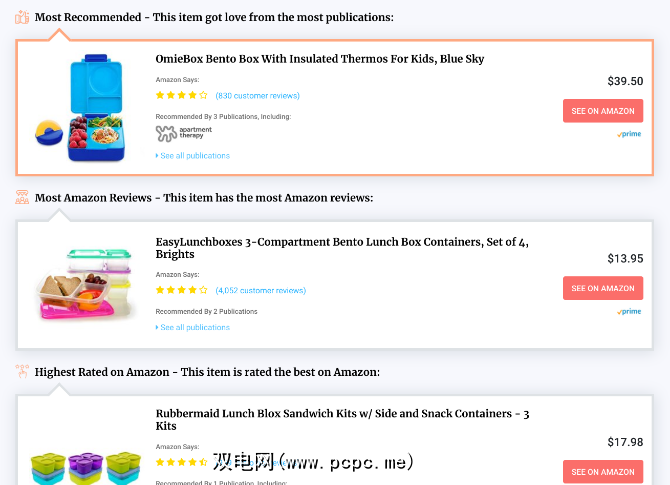Open the 4,052 customer reviews link
Viewport: 670px width, 485px height.
coord(260,291)
